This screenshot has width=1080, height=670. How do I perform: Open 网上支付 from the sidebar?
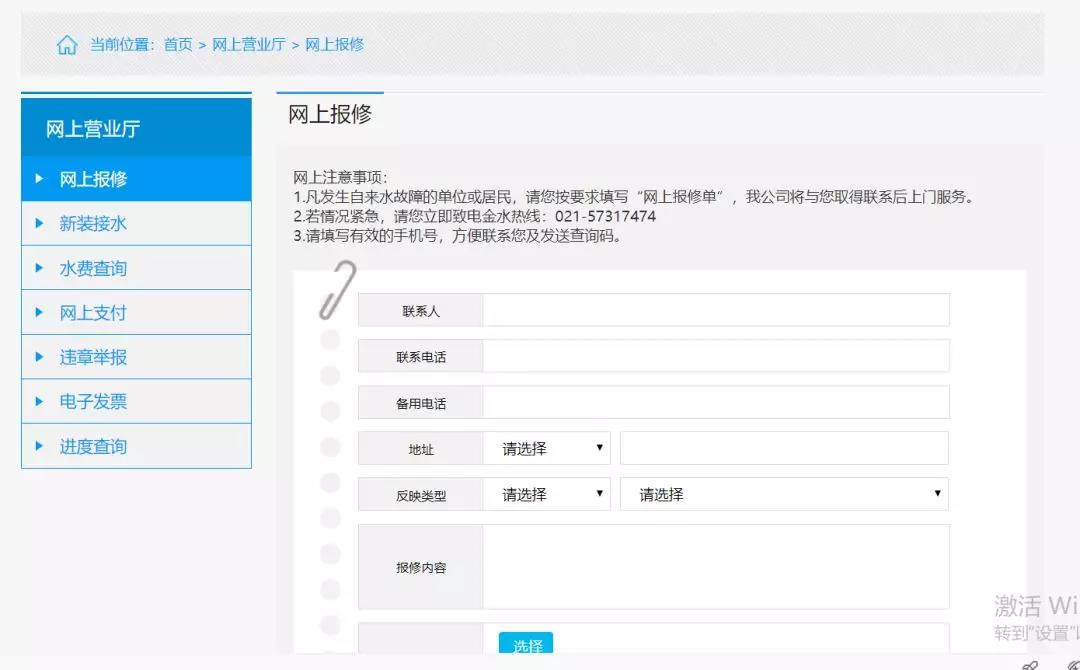93,313
